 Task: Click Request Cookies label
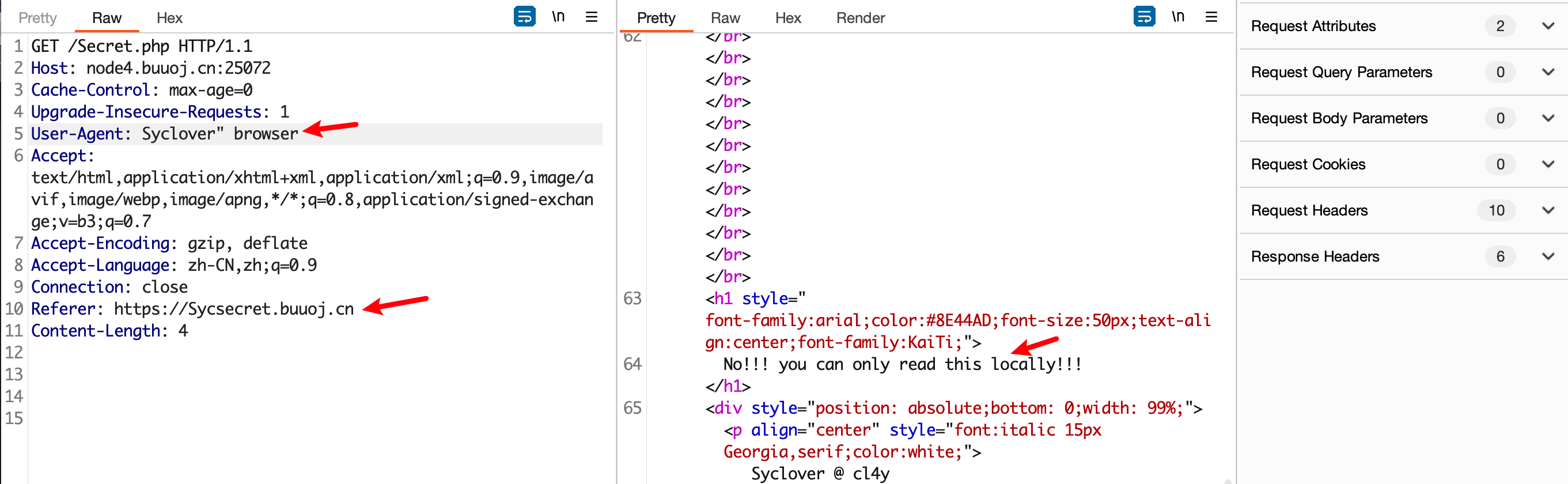pos(1308,164)
